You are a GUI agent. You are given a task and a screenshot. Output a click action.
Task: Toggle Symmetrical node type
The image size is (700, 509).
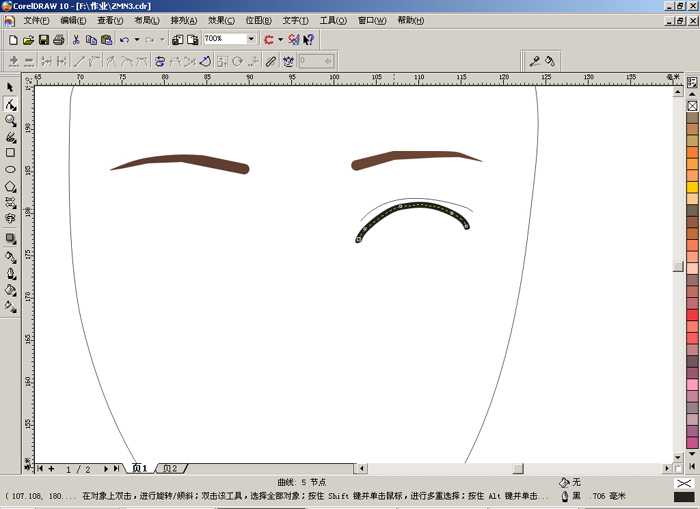pos(142,61)
